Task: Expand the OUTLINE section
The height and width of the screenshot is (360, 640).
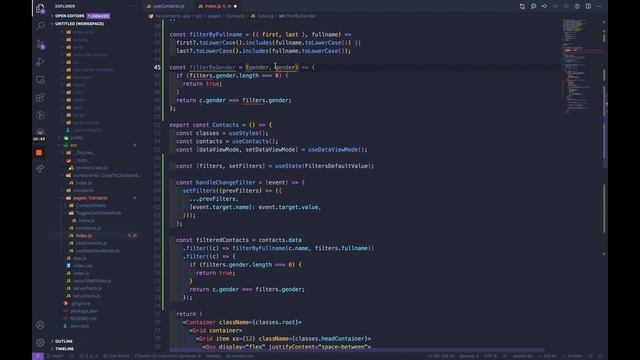Action: [x=64, y=341]
